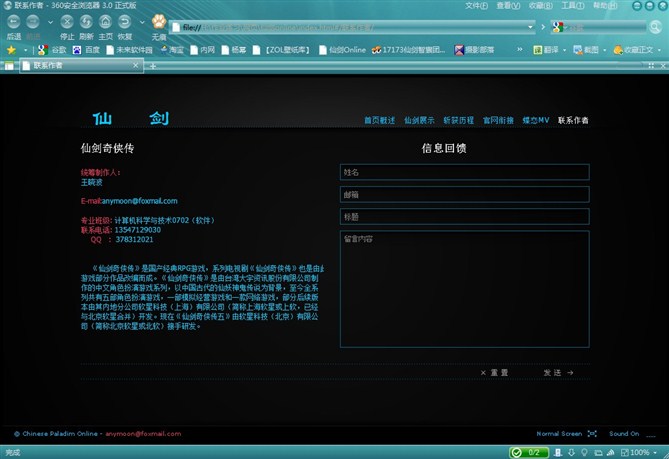Screen dimensions: 669x459
Task: Open the 17173仙剑 bookmark
Action: click(408, 50)
